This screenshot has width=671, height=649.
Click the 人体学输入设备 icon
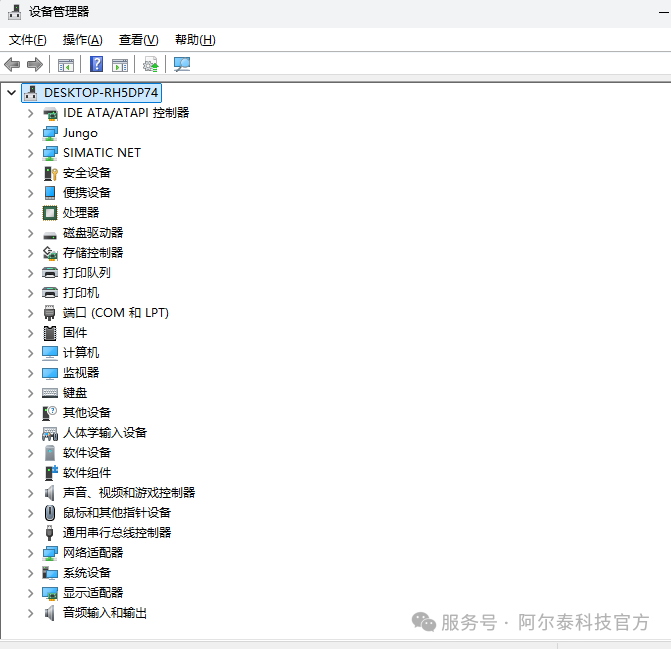(x=50, y=433)
